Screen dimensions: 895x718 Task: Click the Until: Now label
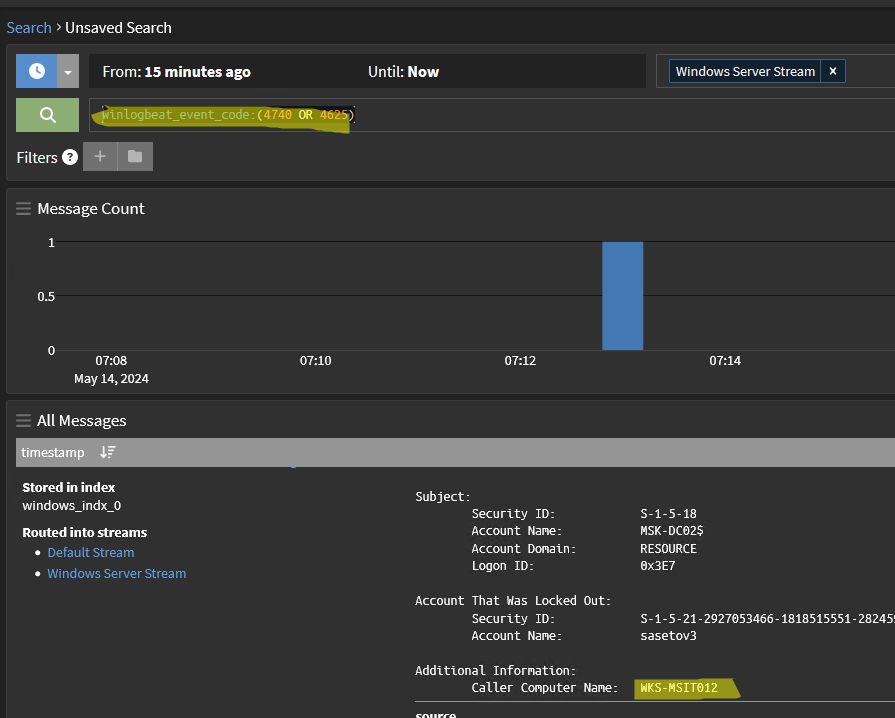[x=404, y=72]
